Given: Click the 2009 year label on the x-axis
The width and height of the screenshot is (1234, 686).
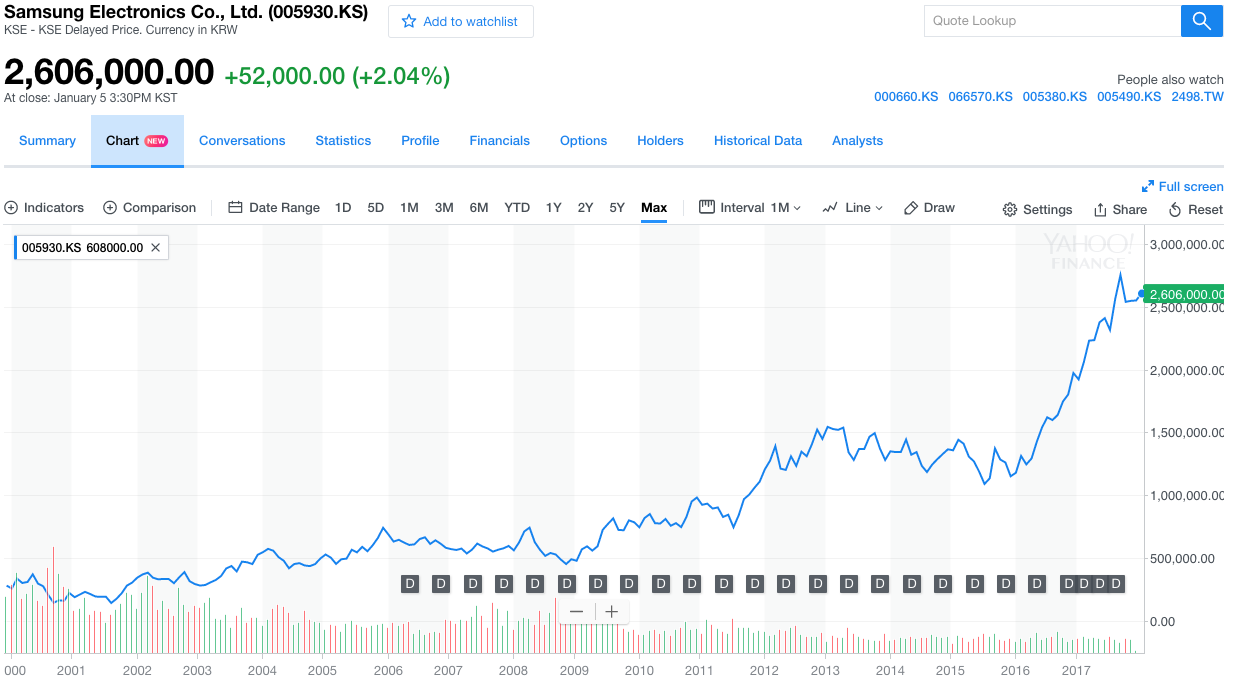Looking at the screenshot, I should 574,671.
